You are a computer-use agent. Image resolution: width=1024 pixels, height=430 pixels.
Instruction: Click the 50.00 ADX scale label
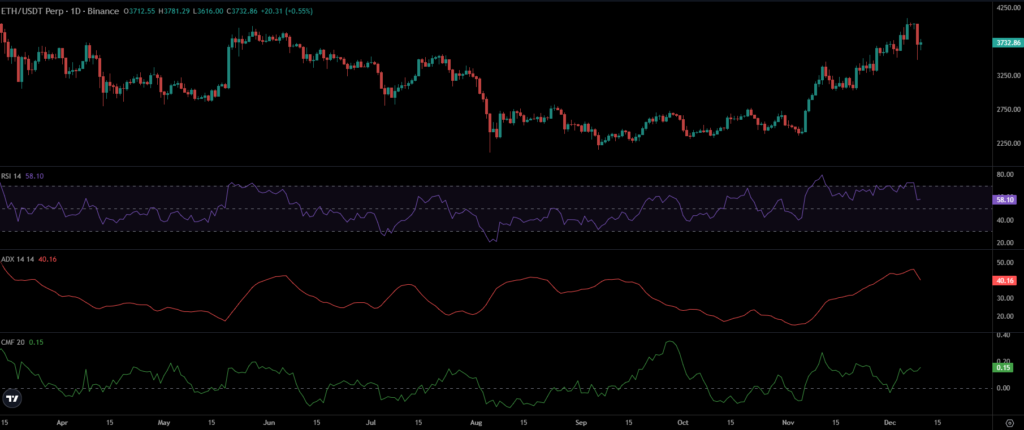point(1004,263)
